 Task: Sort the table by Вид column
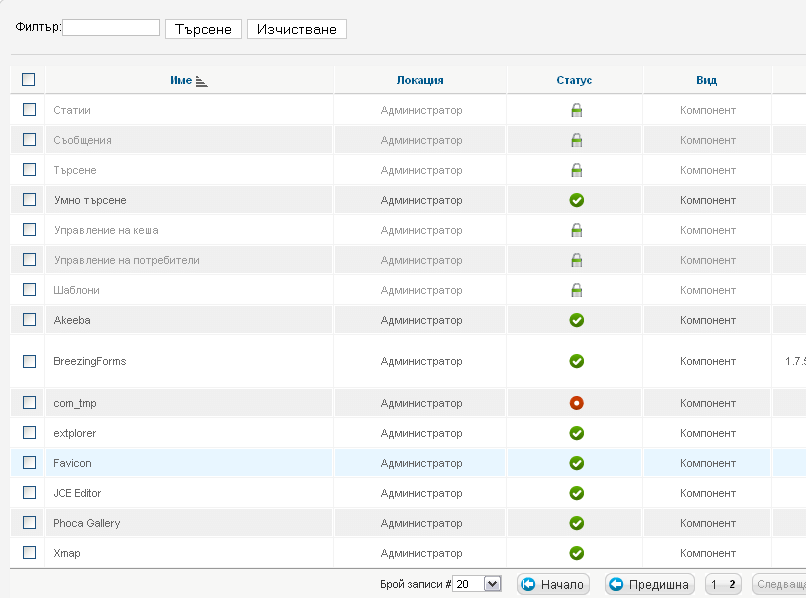pos(707,80)
